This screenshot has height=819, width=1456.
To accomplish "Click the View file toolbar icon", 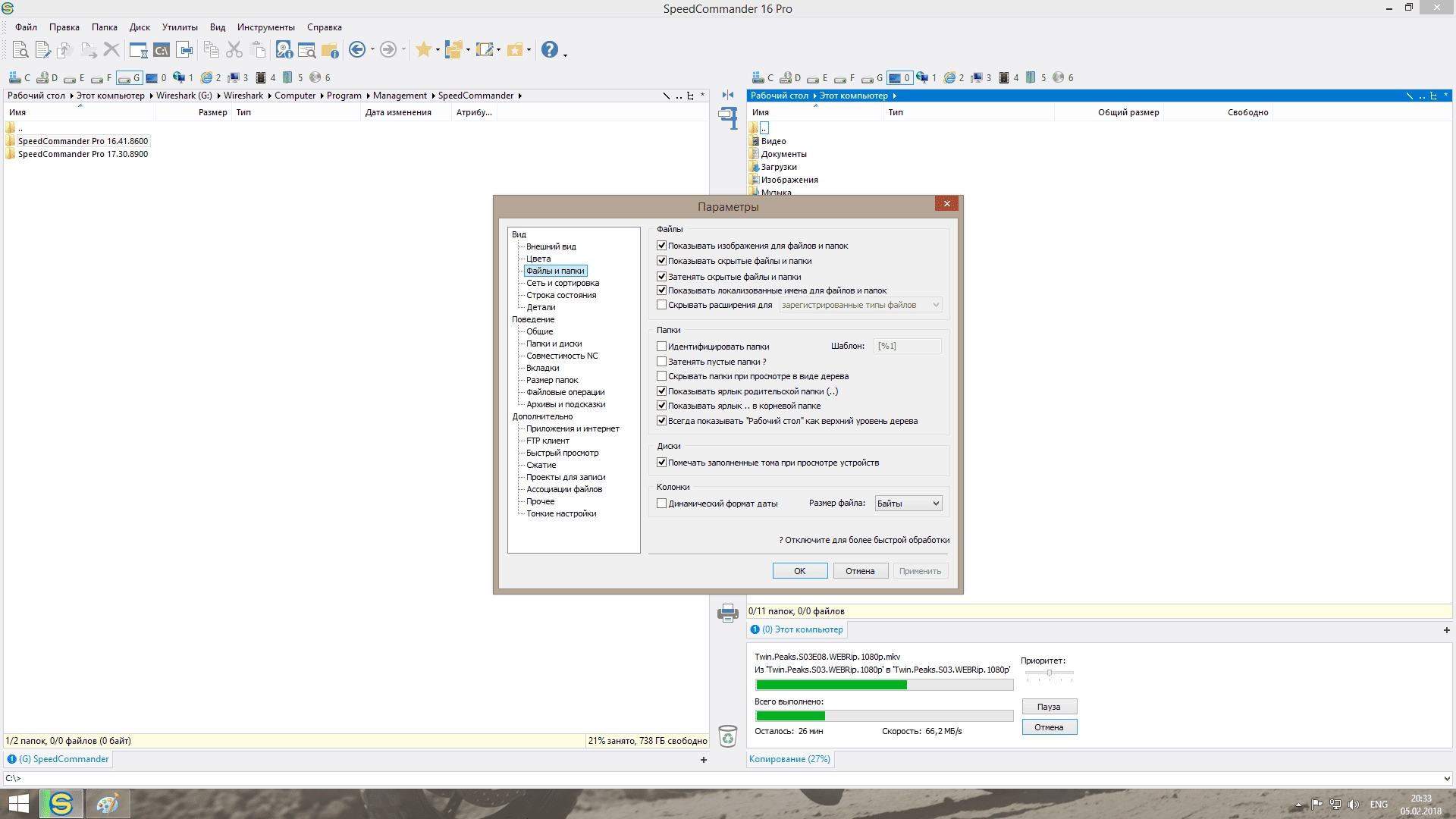I will pos(20,50).
